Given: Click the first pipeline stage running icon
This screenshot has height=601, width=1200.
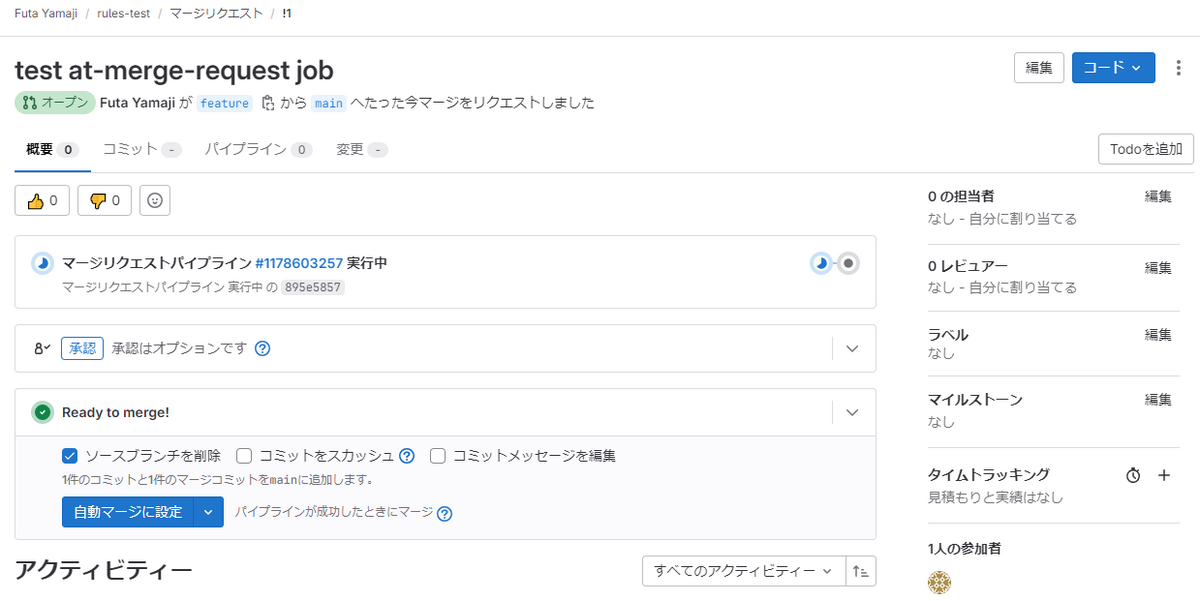Looking at the screenshot, I should click(x=821, y=264).
